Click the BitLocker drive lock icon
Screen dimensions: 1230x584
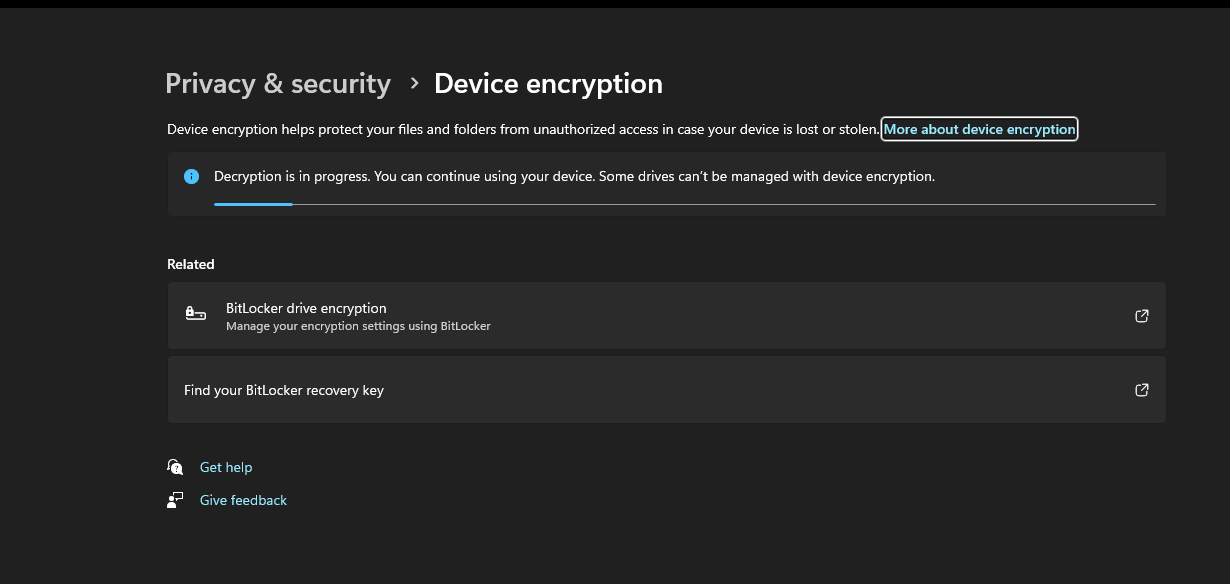196,314
